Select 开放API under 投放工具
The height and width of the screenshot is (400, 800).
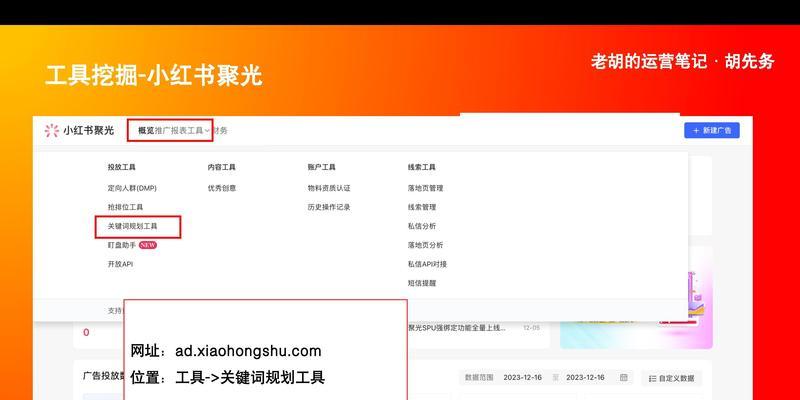(x=120, y=264)
